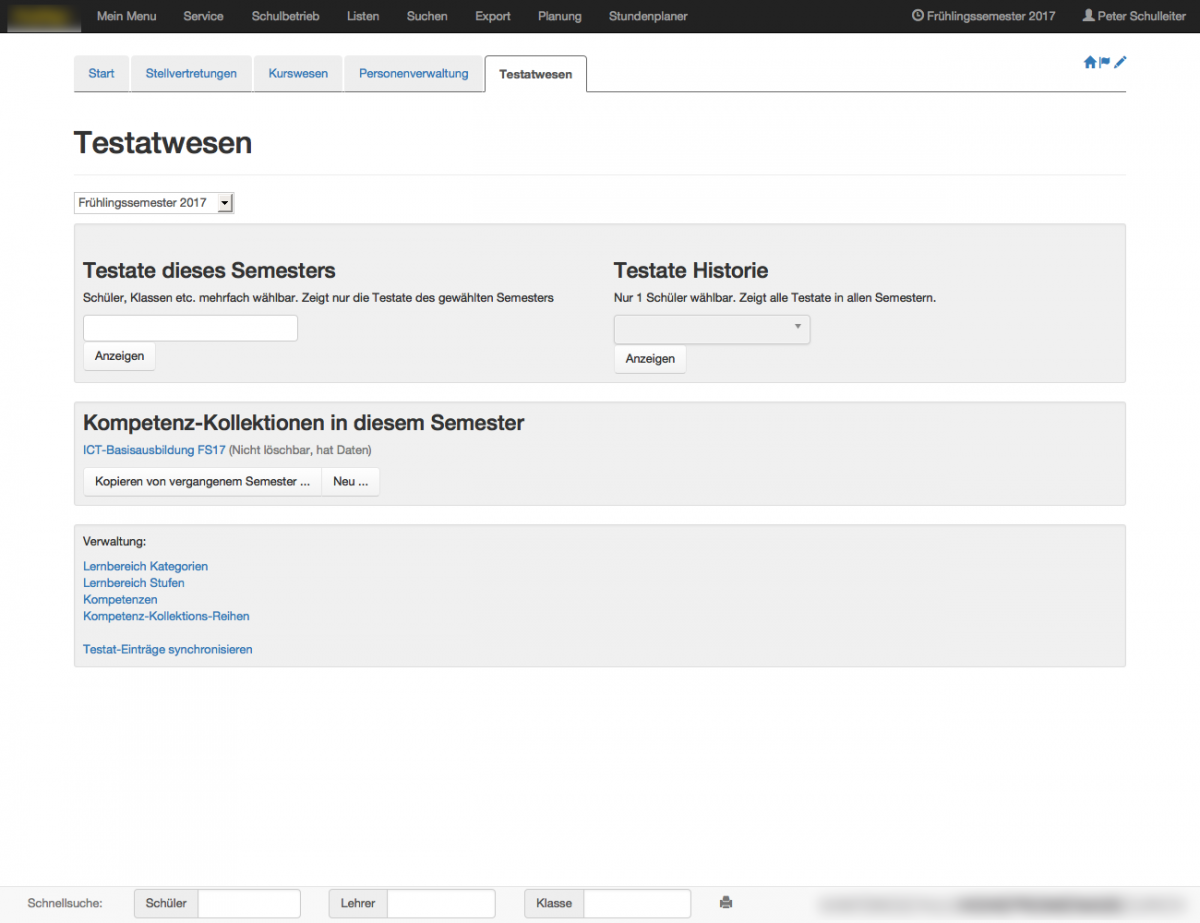Click the printer icon in bottom bar
The image size is (1200, 923).
726,903
